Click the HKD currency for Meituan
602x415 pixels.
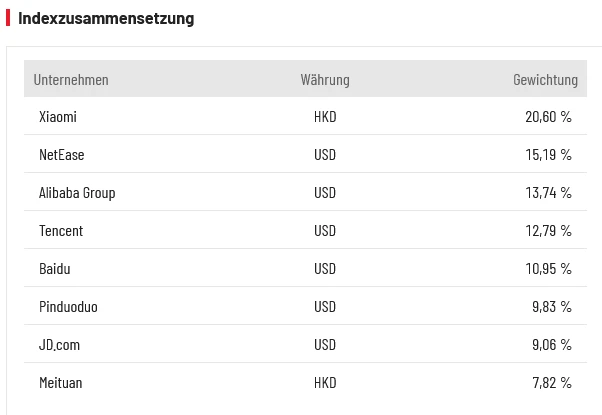pyautogui.click(x=325, y=383)
